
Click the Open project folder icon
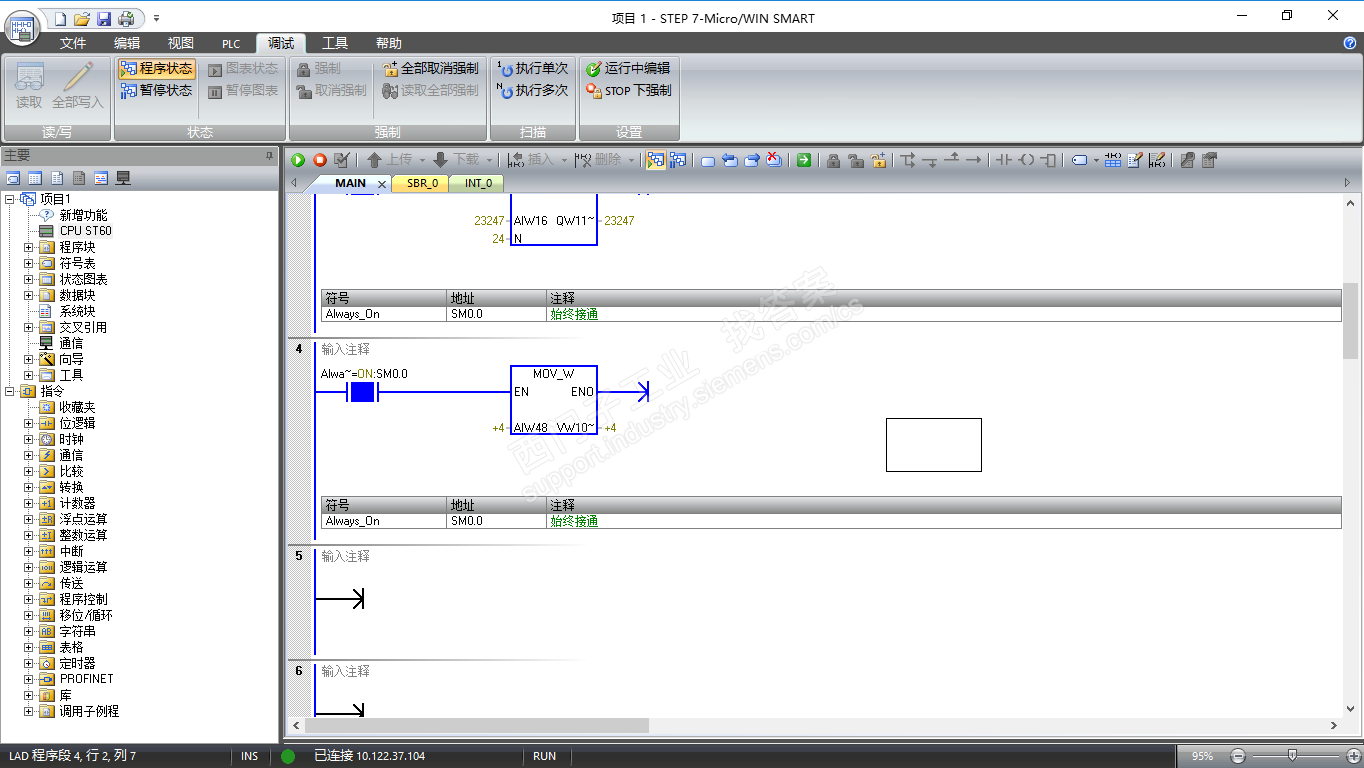(82, 18)
